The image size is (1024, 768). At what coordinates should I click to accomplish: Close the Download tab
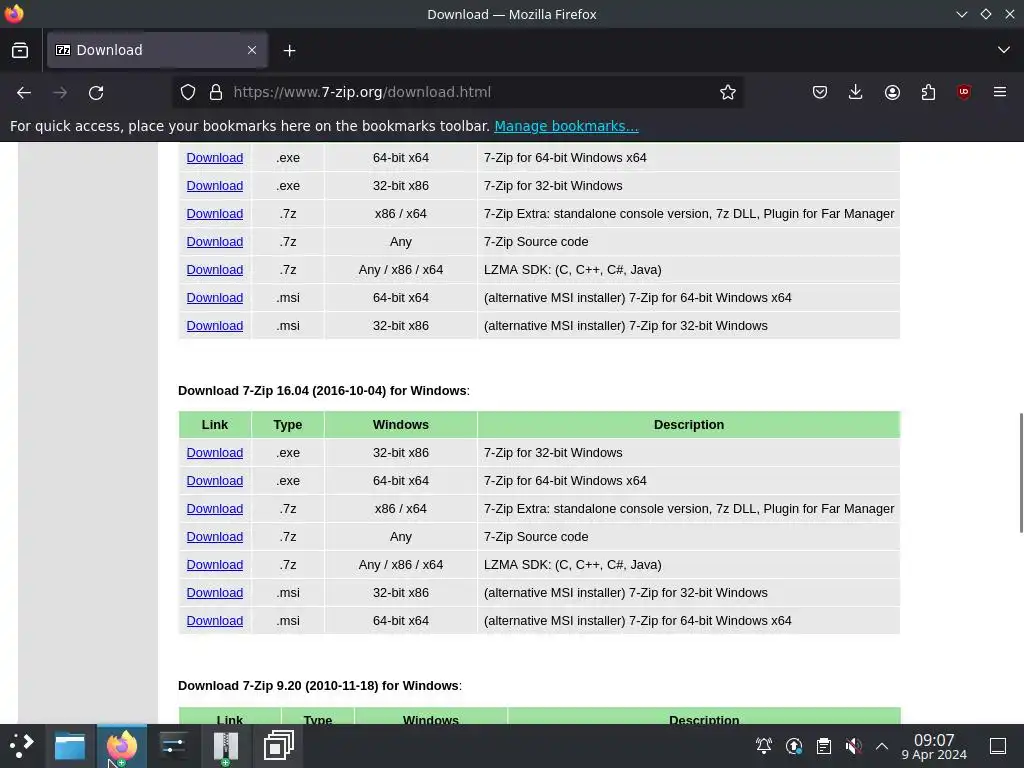252,50
